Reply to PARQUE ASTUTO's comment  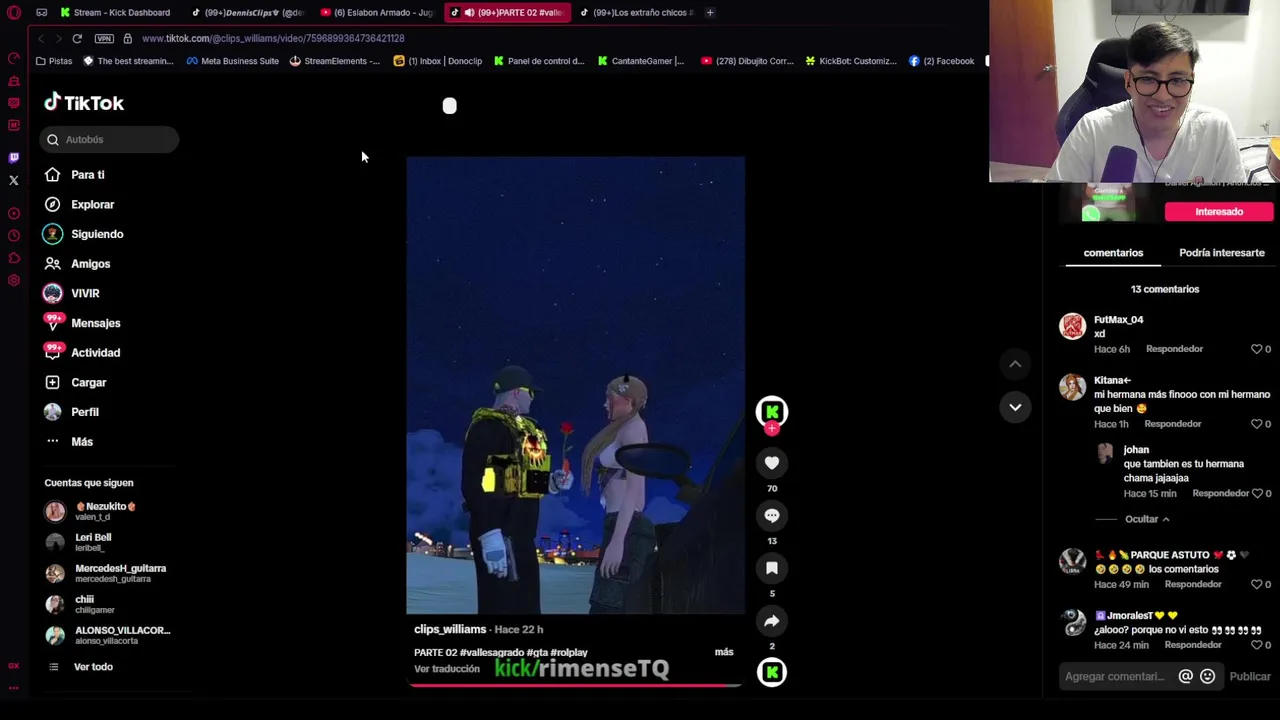[x=1193, y=584]
